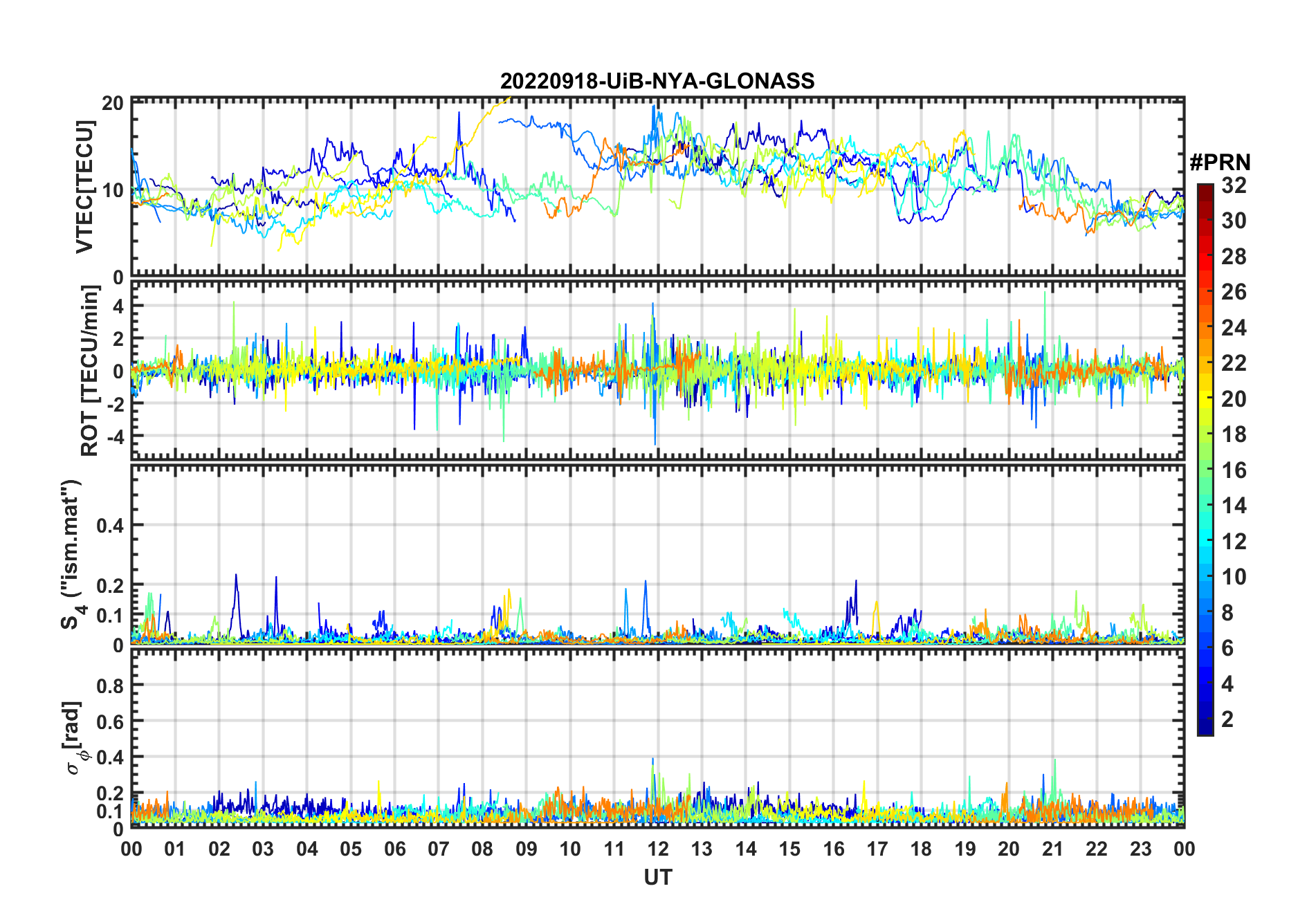The image size is (1316, 920).
Task: Click the "8" label beside the PRN colorbar
Action: 1227,613
